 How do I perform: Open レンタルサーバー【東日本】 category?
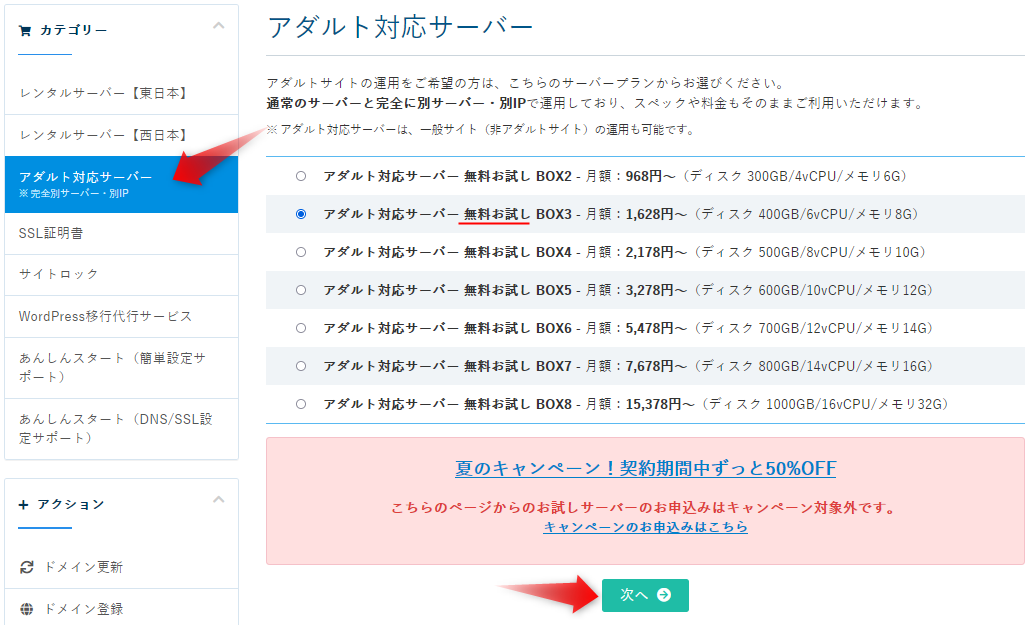104,93
